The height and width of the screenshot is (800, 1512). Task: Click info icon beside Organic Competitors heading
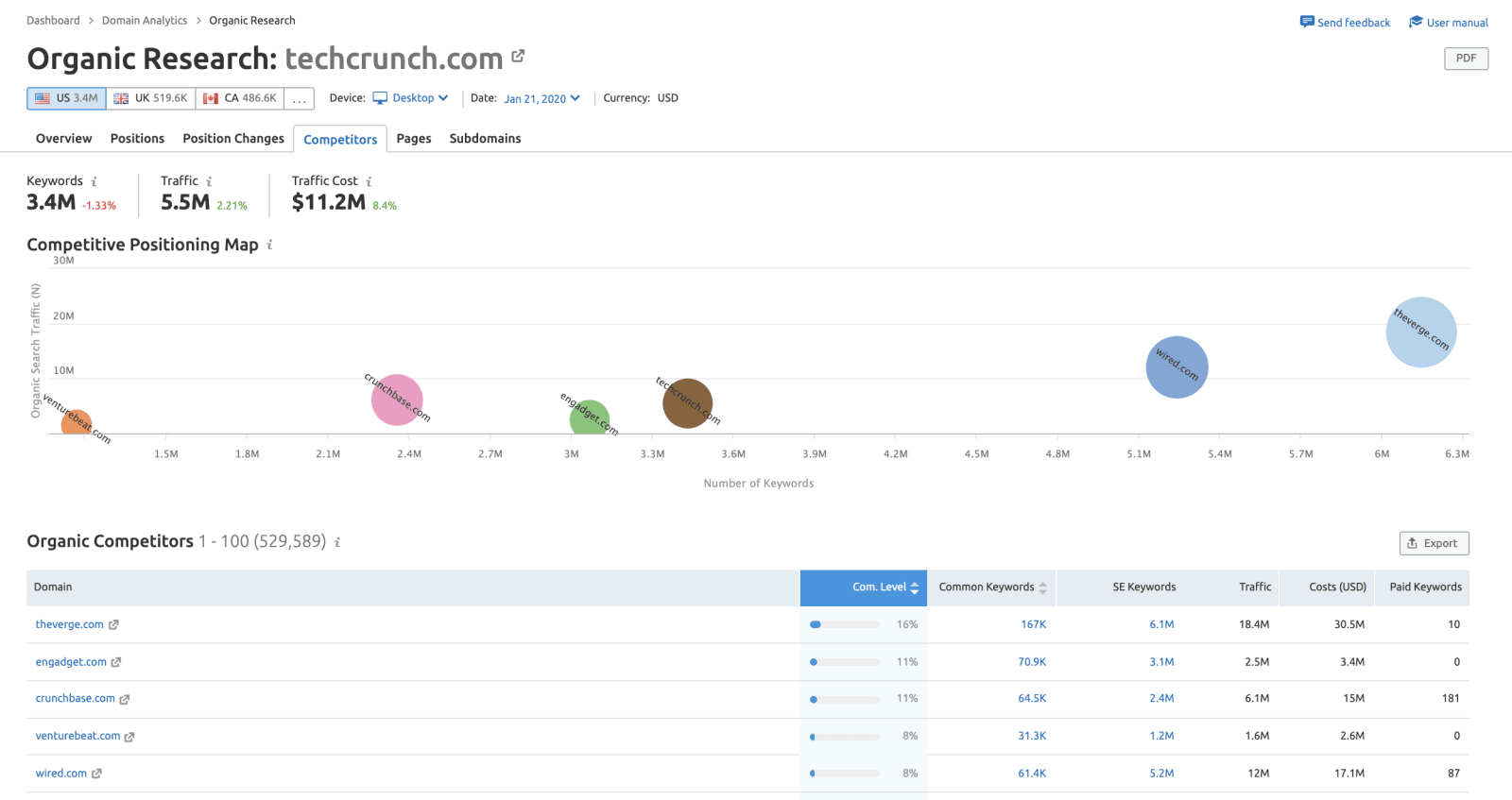[337, 542]
